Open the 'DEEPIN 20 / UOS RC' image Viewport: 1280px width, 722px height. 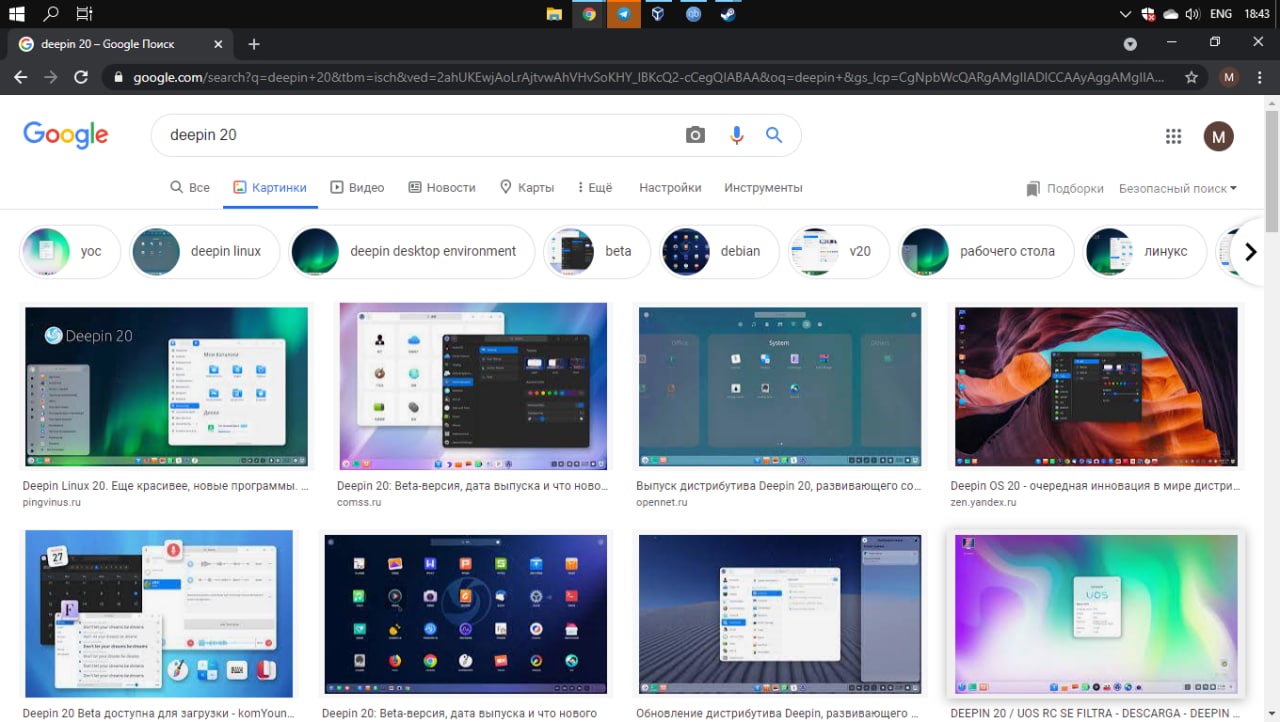[1097, 614]
